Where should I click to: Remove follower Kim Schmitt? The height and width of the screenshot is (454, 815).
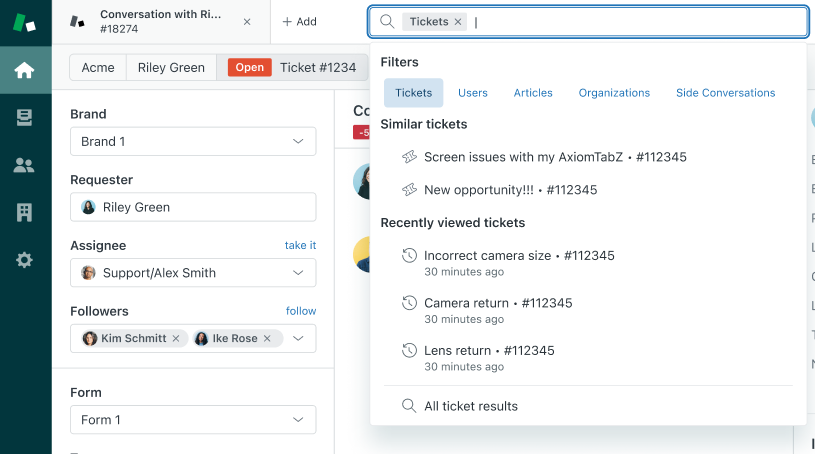tap(176, 339)
